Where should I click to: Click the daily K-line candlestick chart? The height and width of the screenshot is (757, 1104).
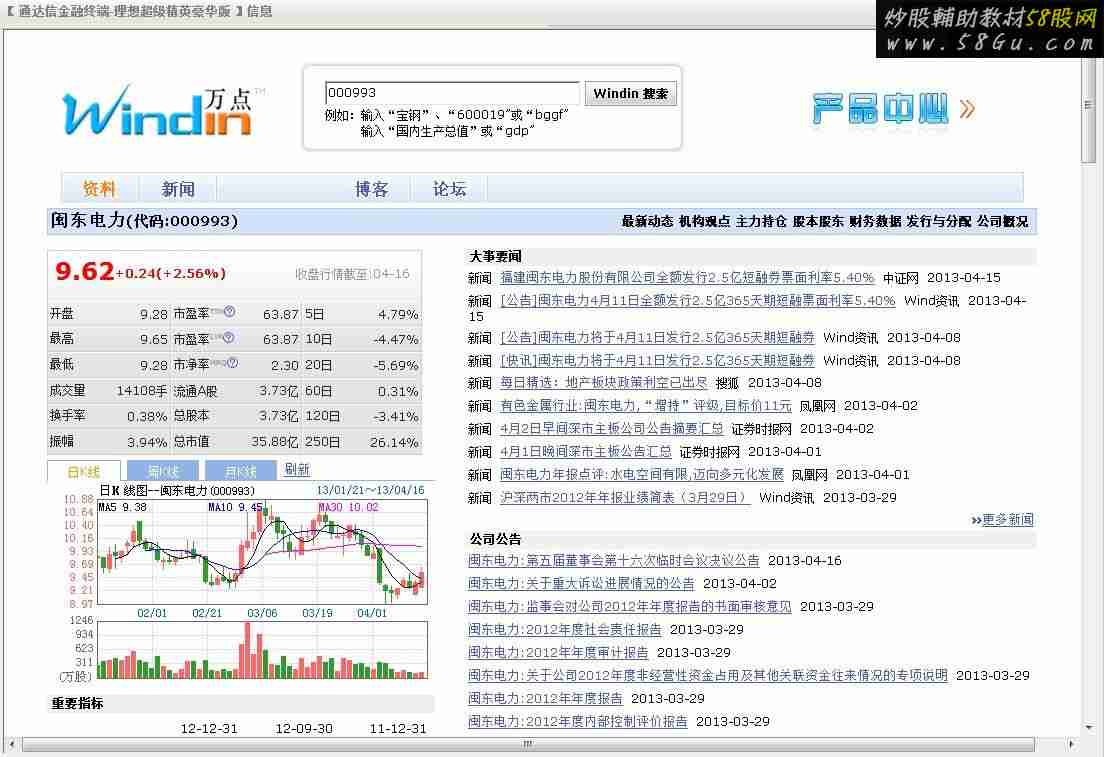tap(262, 552)
